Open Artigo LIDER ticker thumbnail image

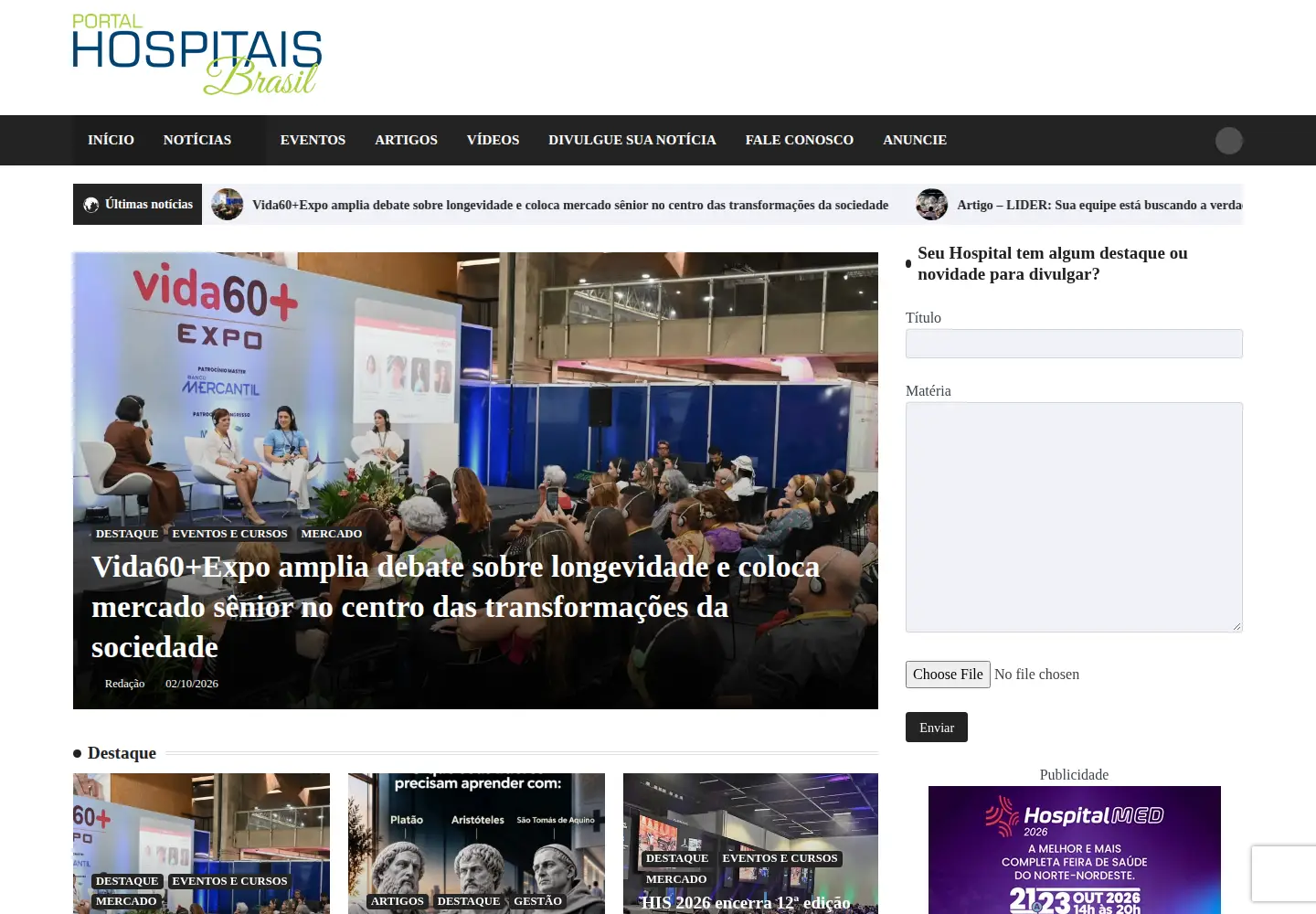(932, 205)
